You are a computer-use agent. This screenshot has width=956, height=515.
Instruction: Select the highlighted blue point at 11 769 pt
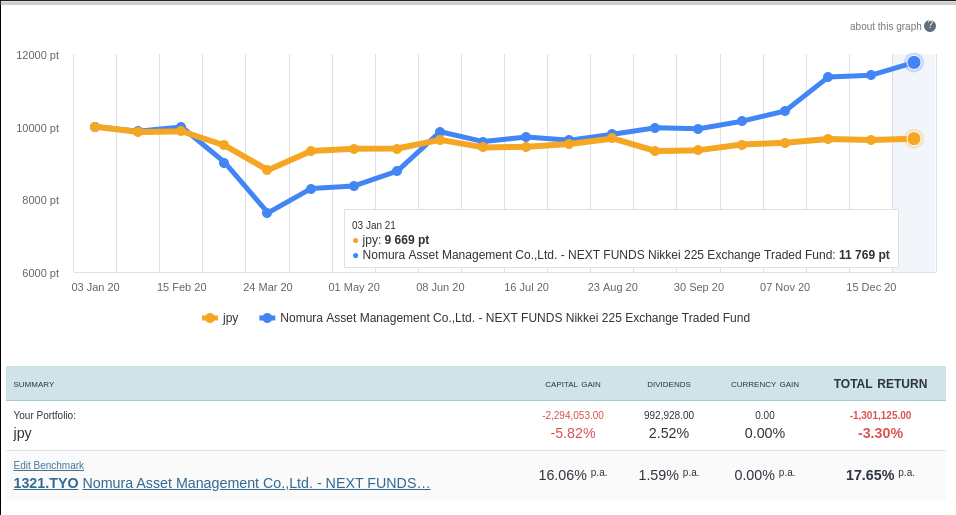tap(914, 62)
